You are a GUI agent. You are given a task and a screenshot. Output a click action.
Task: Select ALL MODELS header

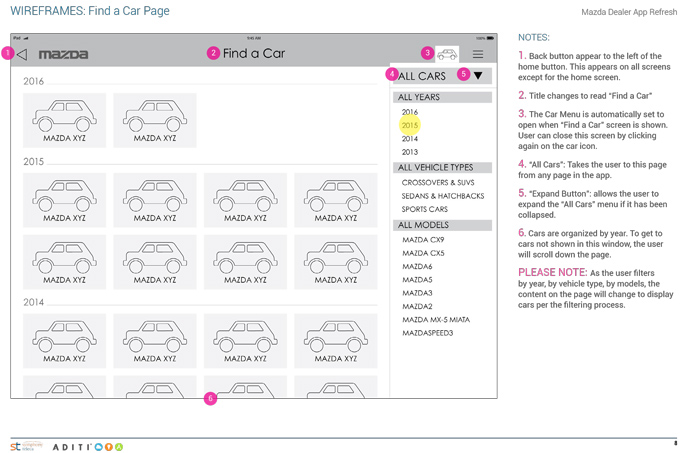point(442,225)
